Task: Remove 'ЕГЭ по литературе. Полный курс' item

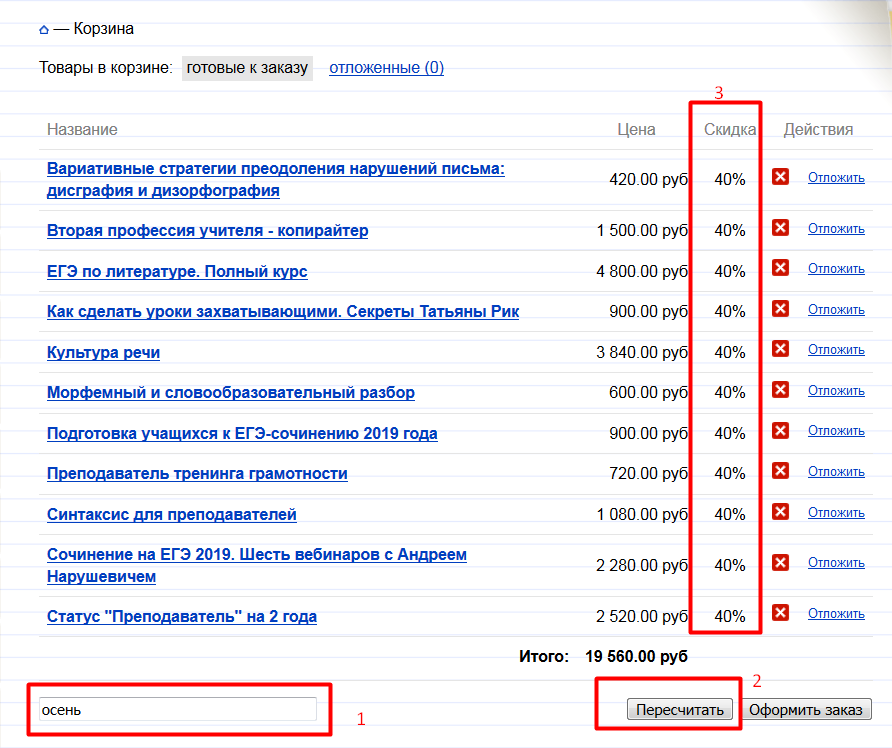Action: (781, 268)
